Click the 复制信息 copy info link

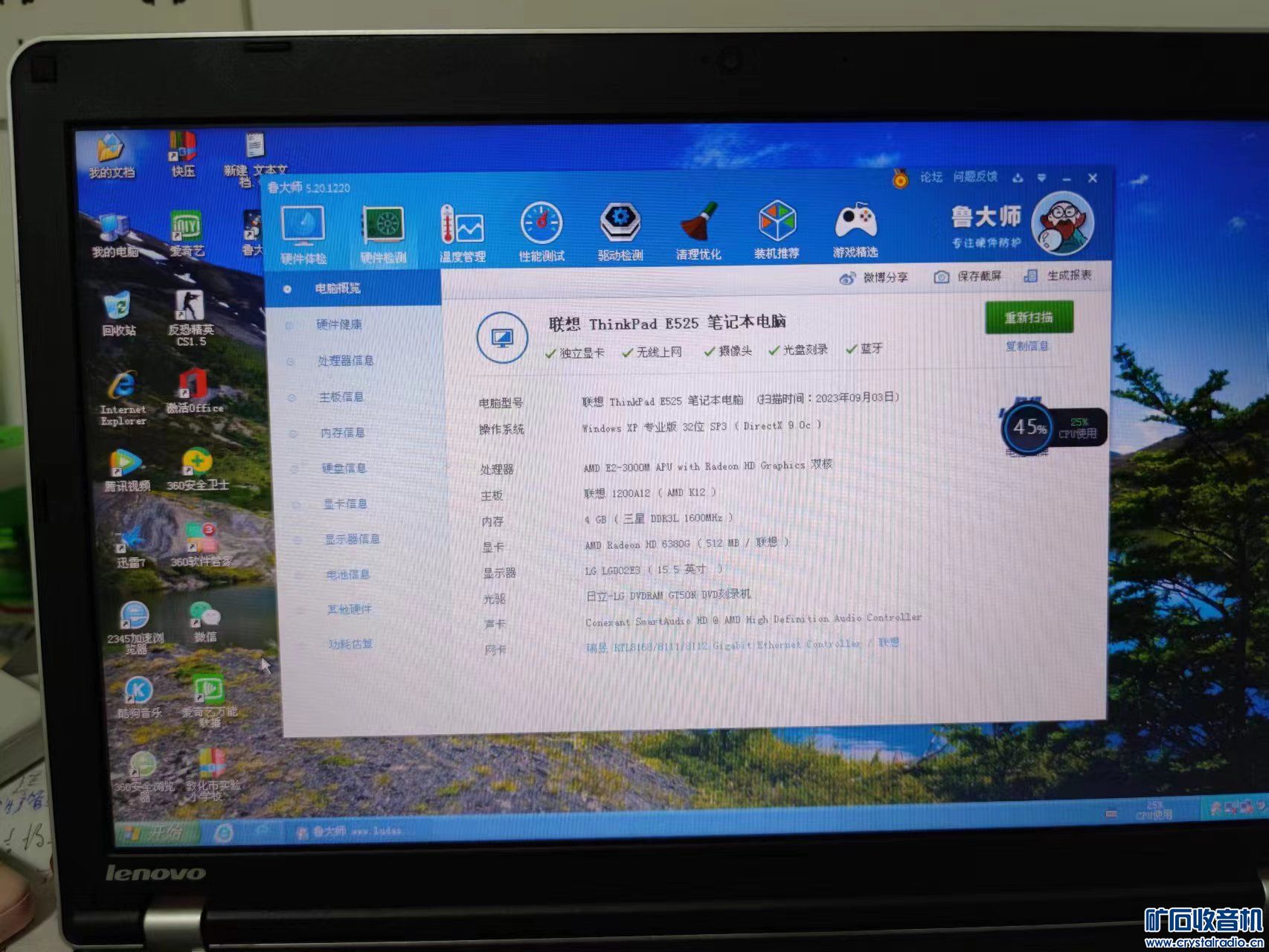pyautogui.click(x=1027, y=346)
